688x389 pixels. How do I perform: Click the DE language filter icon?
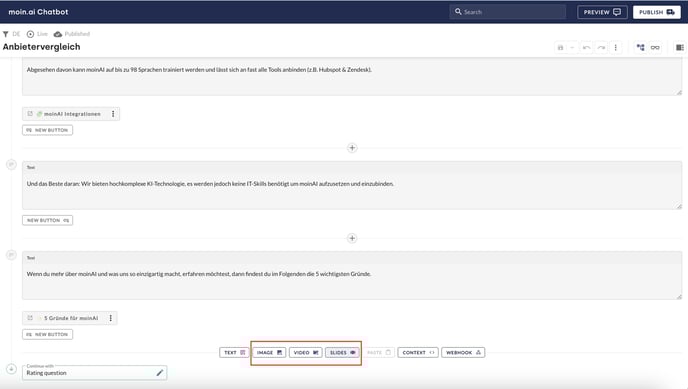(6, 34)
